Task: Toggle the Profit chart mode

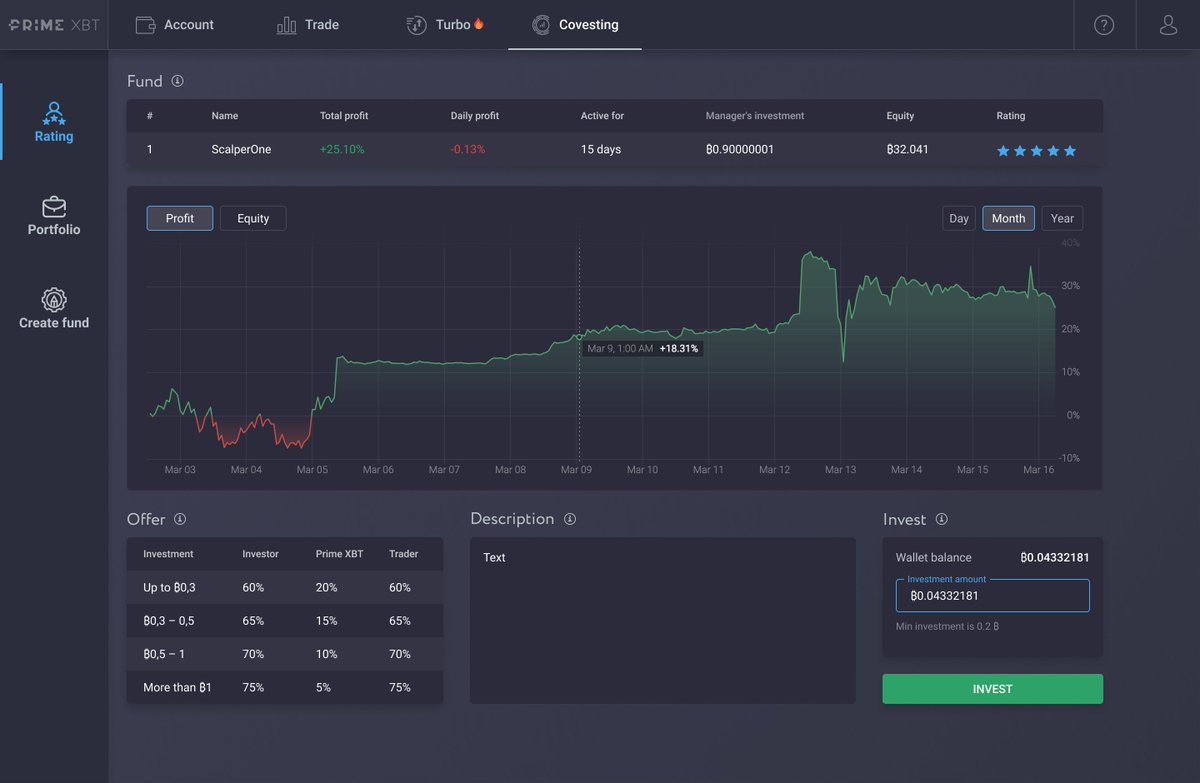Action: (179, 217)
